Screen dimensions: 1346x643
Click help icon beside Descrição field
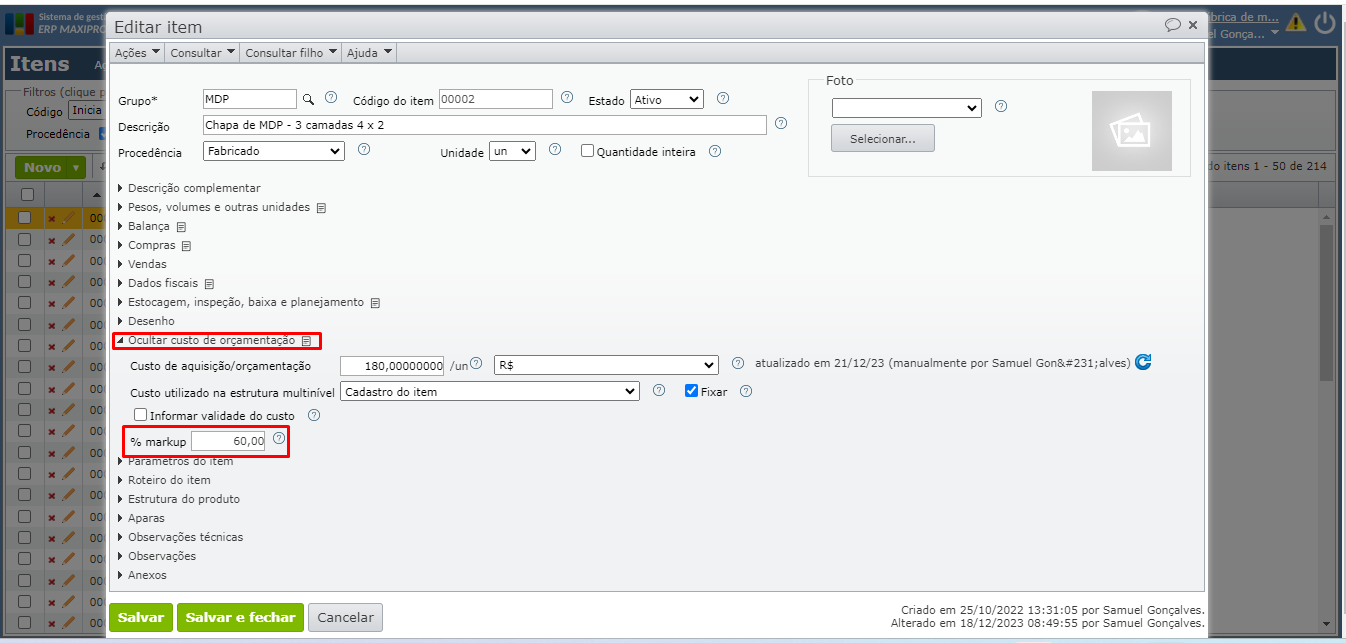(781, 124)
